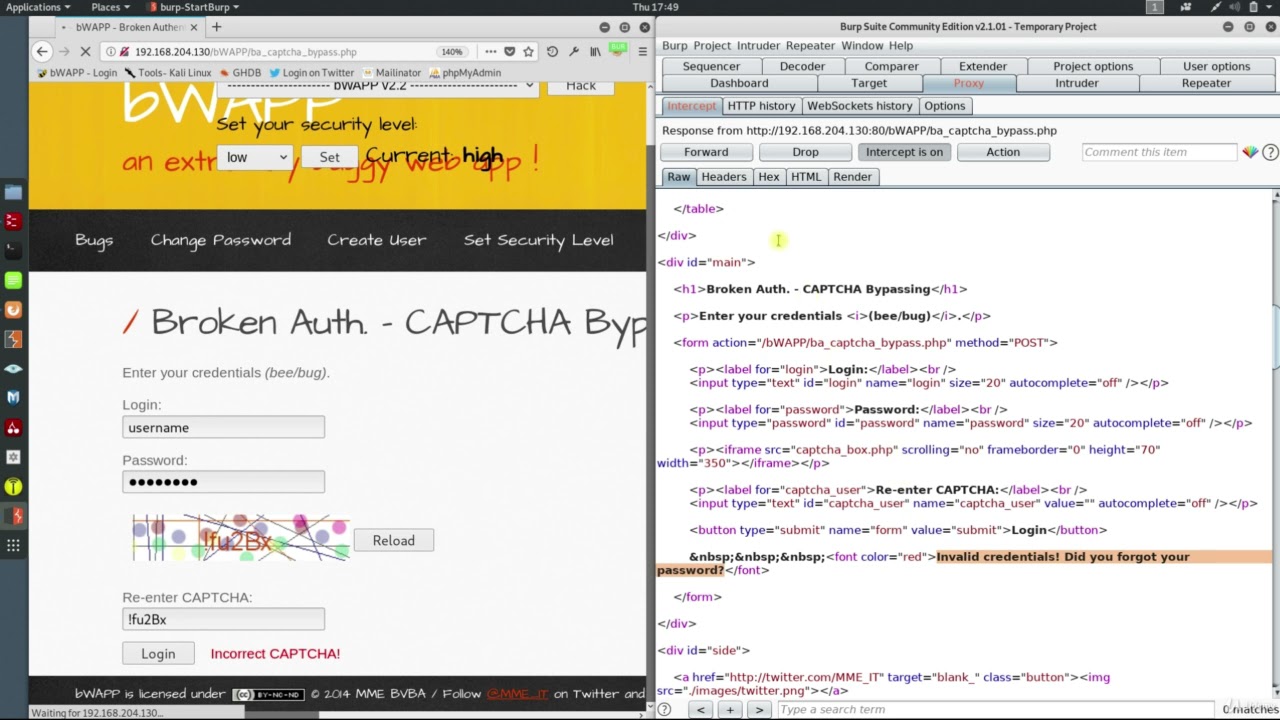The image size is (1280, 720).
Task: Click Burp search help question icon
Action: coord(665,709)
